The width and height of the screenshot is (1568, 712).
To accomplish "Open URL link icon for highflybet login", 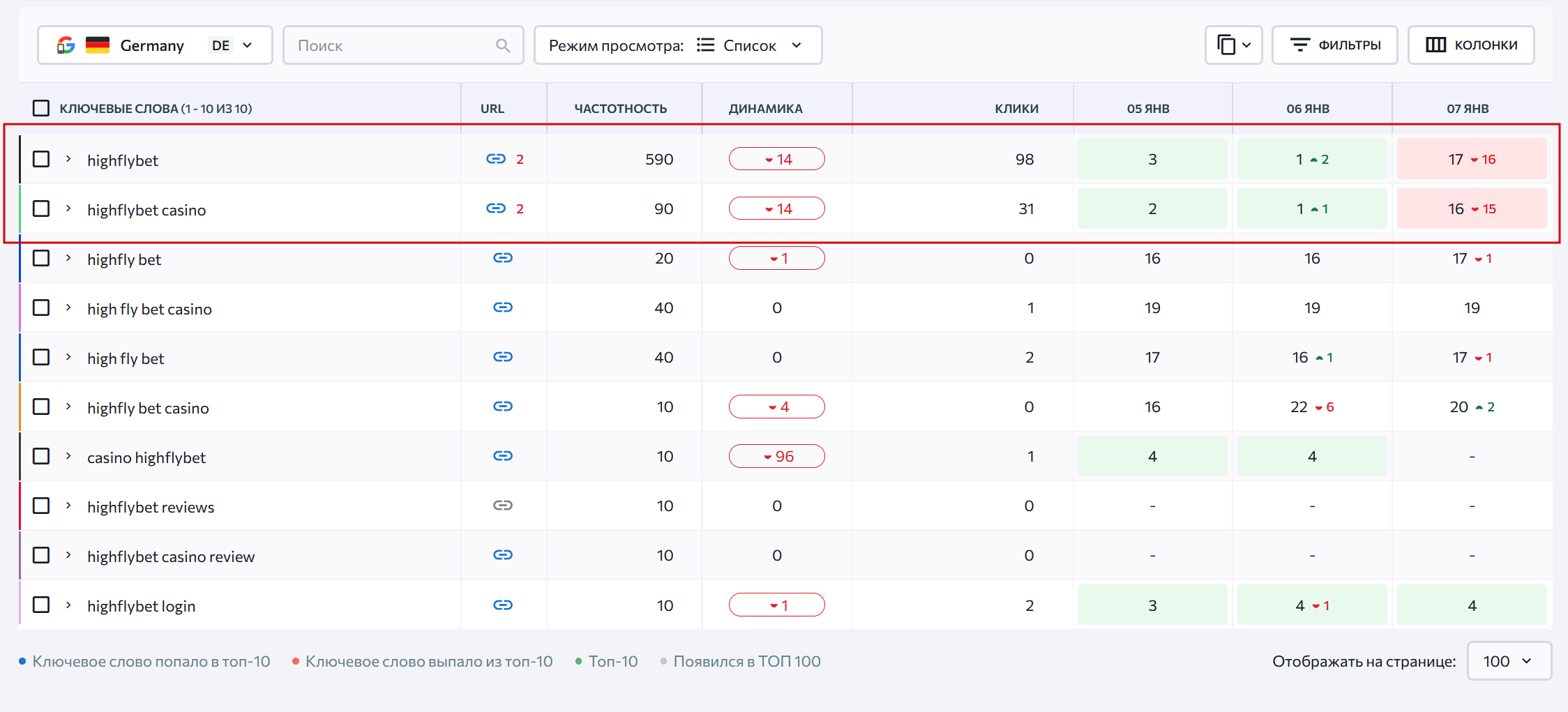I will (503, 605).
